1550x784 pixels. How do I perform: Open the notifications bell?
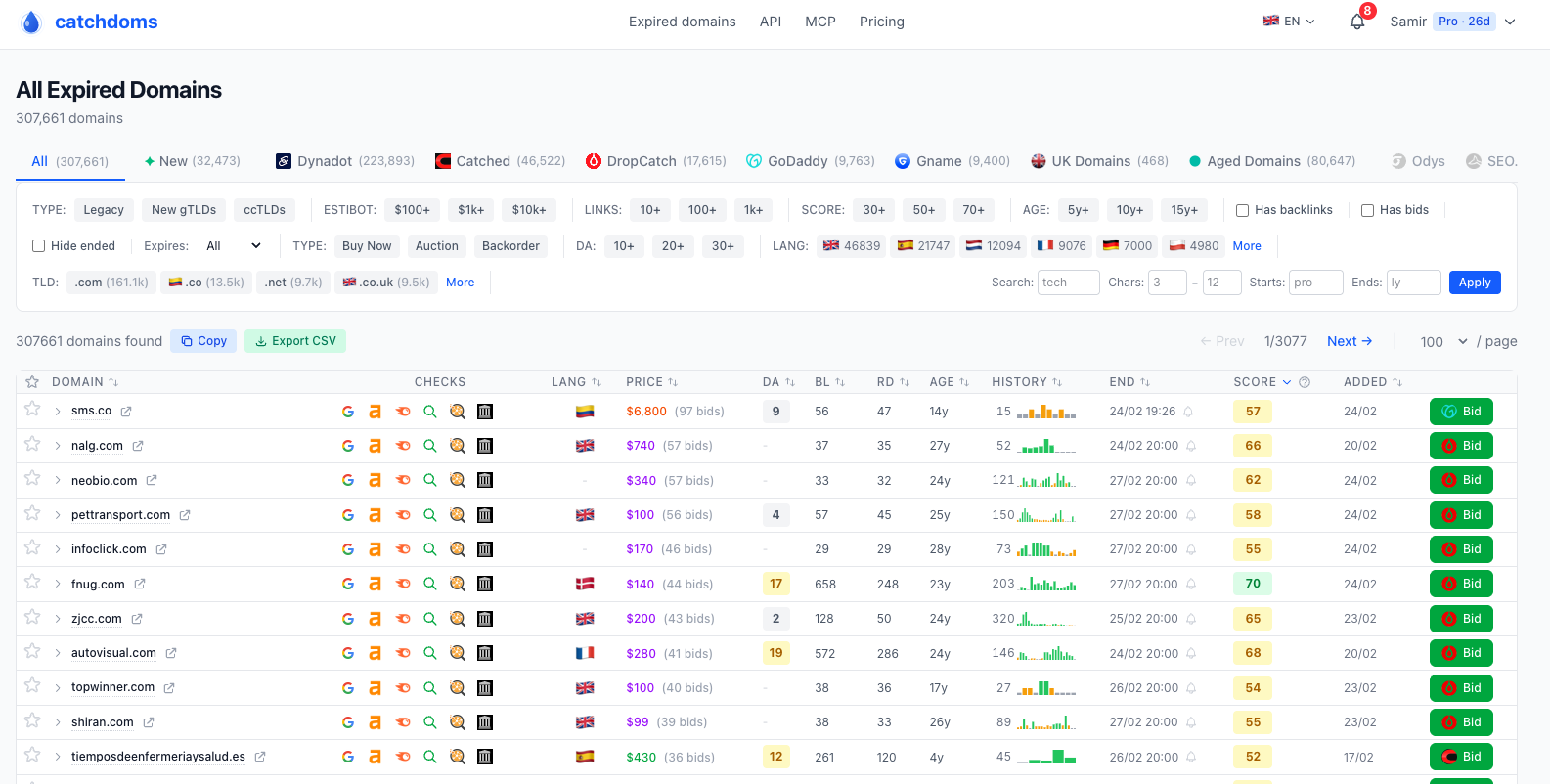pyautogui.click(x=1357, y=22)
